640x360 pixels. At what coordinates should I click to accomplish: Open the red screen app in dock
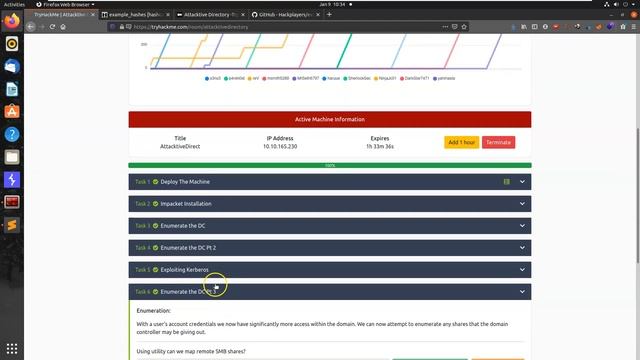click(x=12, y=202)
